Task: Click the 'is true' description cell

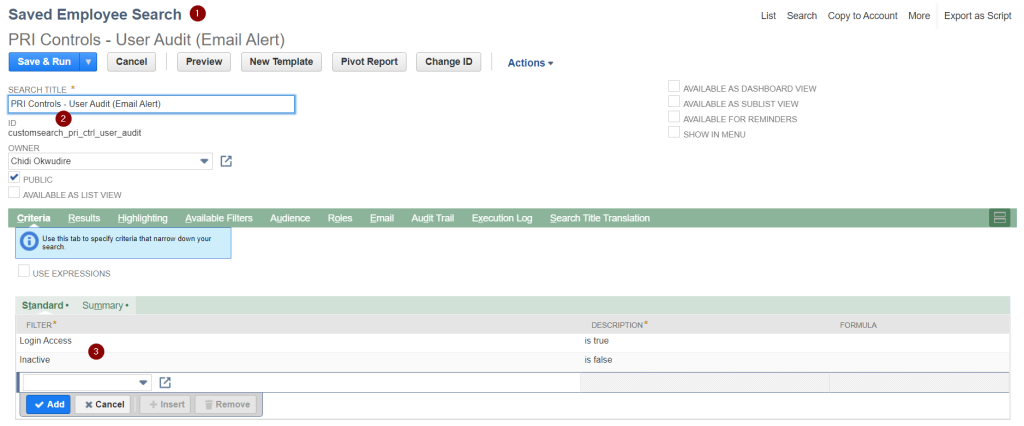Action: click(x=597, y=341)
